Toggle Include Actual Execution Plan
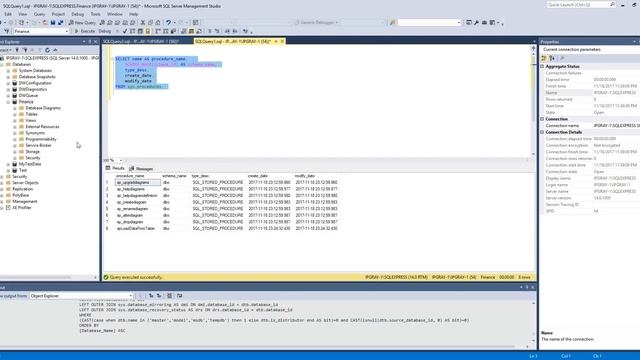This screenshot has height=360, width=640. tap(157, 31)
